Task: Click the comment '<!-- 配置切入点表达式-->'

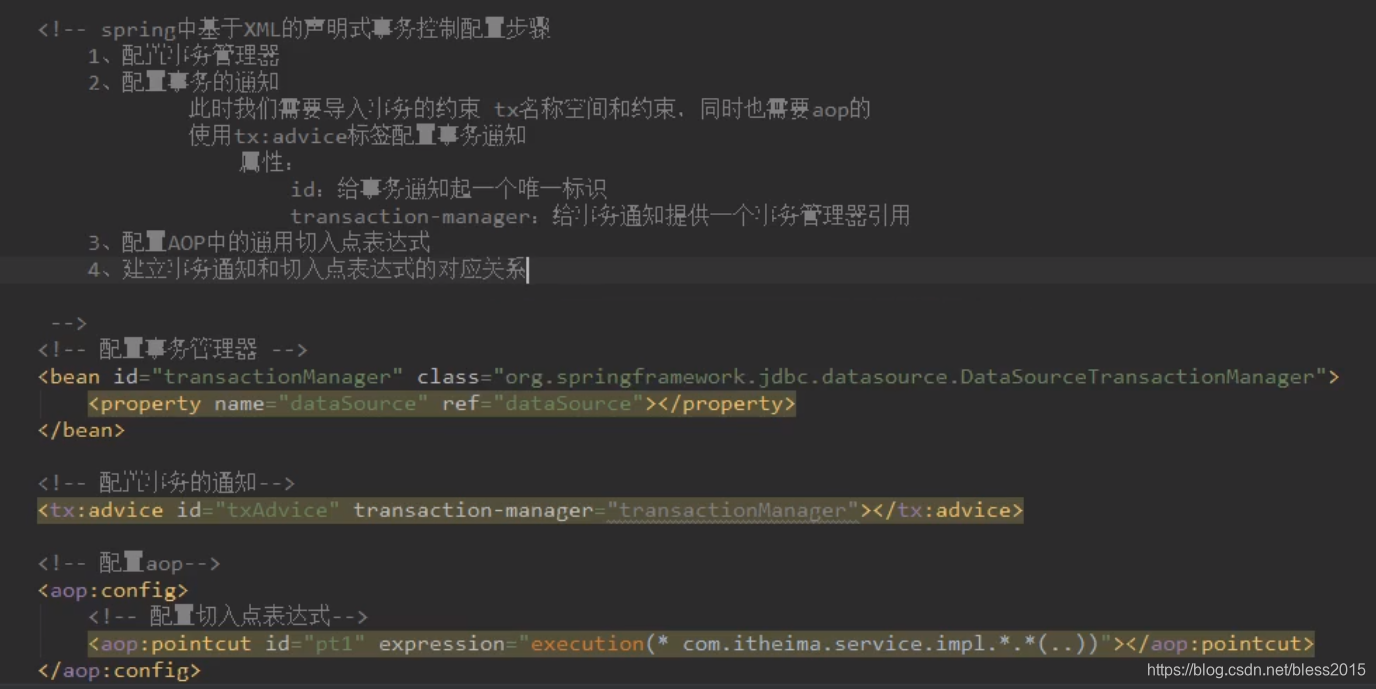Action: [x=228, y=617]
